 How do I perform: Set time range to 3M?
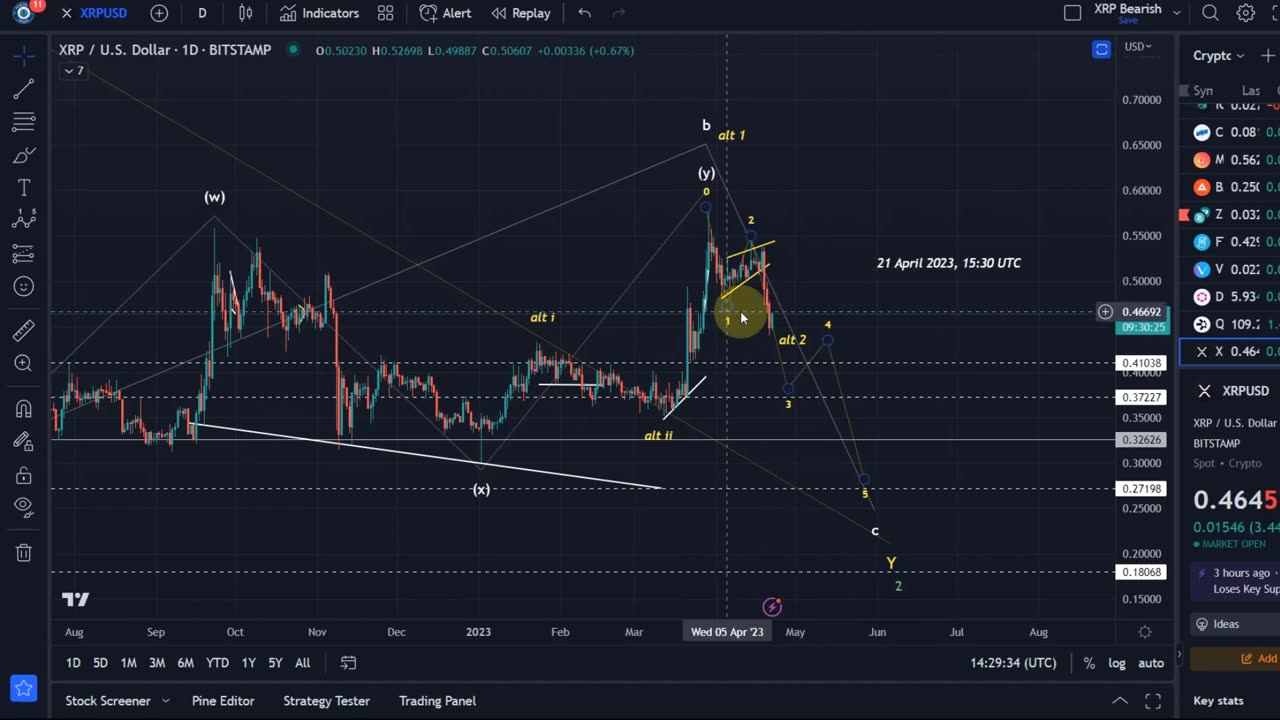click(157, 663)
